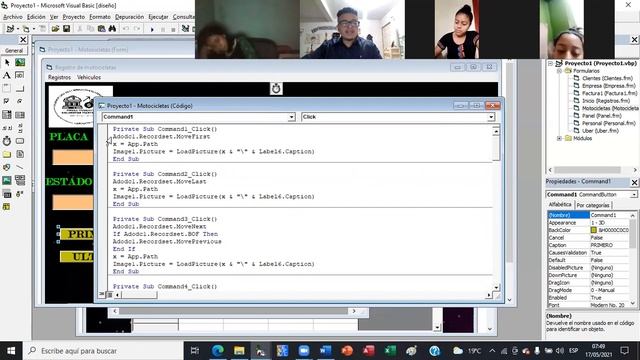Image resolution: width=640 pixels, height=360 pixels.
Task: Open the Ver menu
Action: [x=54, y=17]
